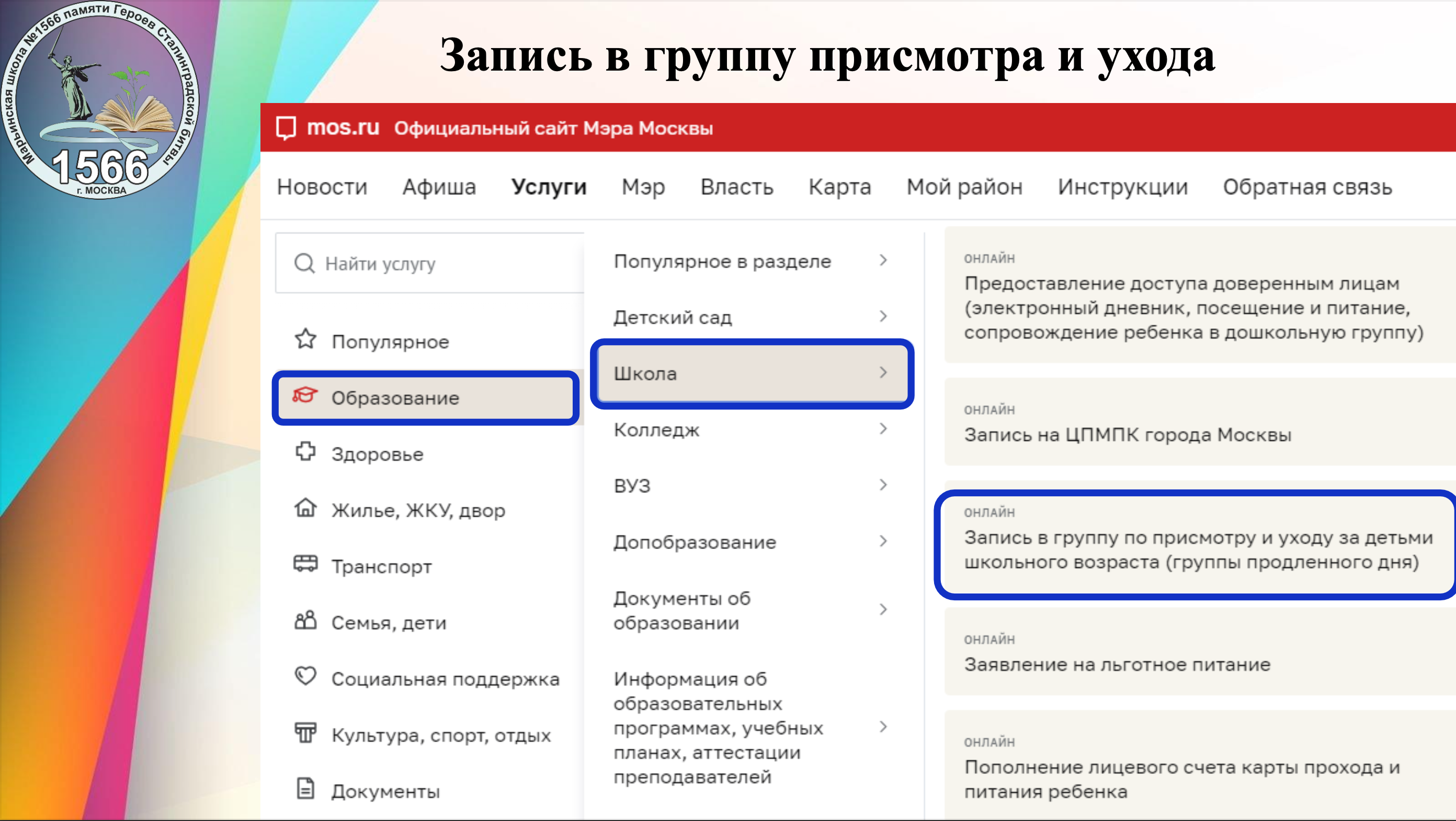Open Предоставление доступа доверенным лицам service

(1200, 295)
